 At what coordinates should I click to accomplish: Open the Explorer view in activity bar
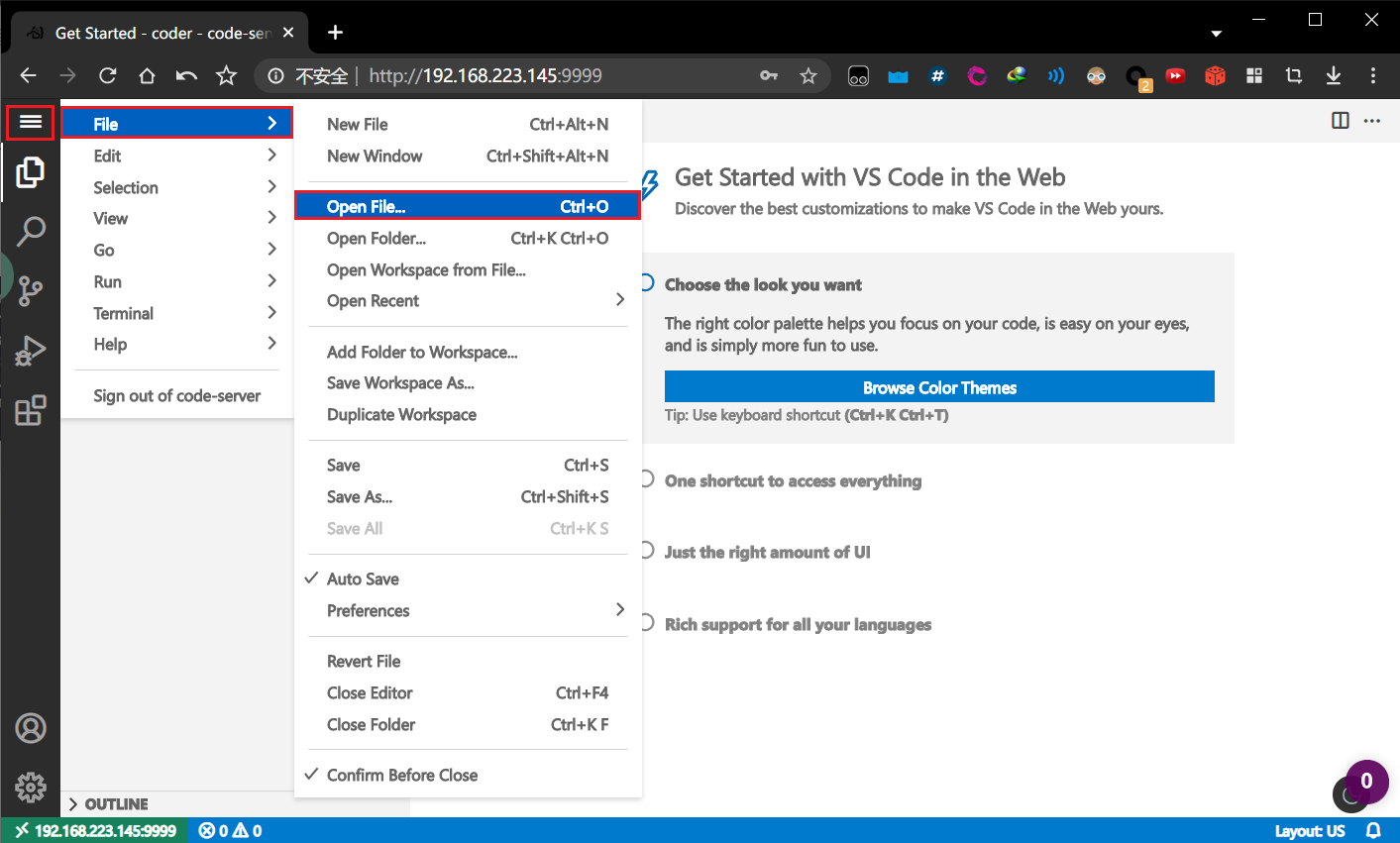click(x=31, y=172)
